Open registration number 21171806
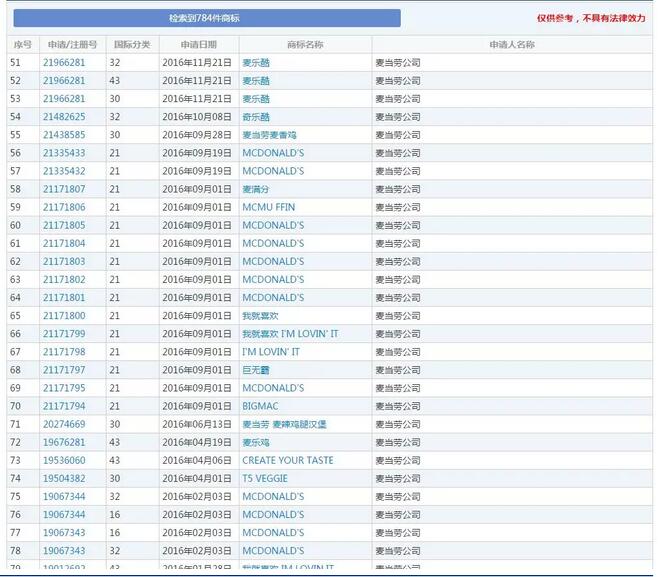Screen dimensions: 663x577 point(64,207)
